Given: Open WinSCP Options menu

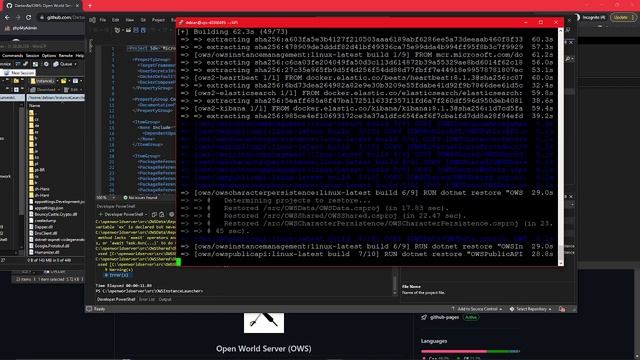Looking at the screenshot, I should coord(49,56).
